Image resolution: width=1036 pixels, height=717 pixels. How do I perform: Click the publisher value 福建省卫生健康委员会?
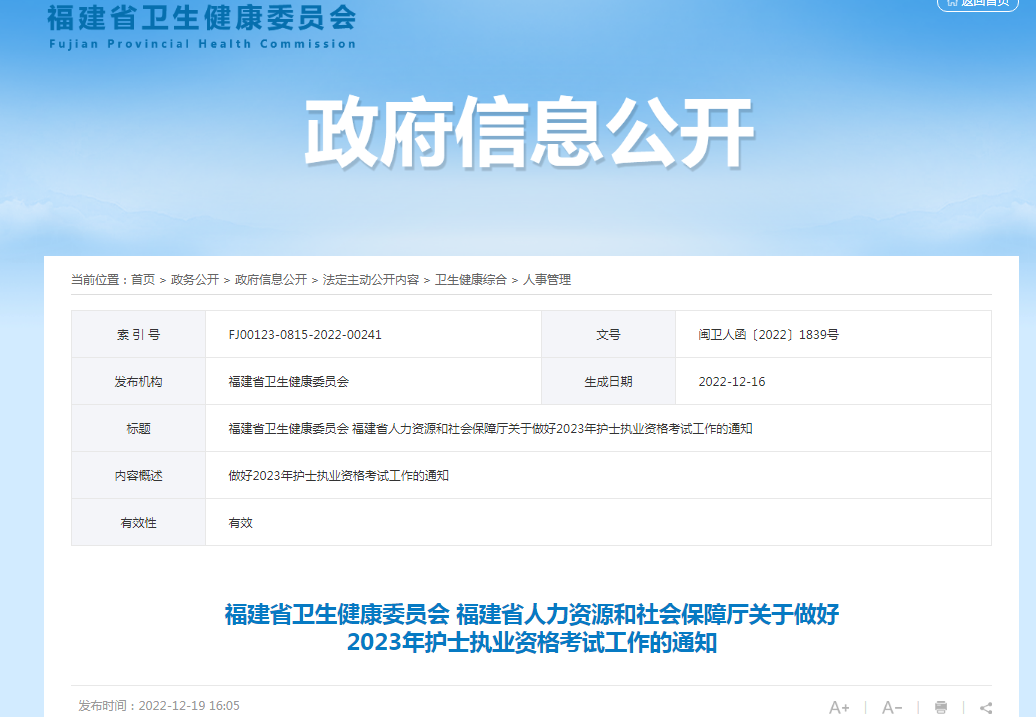(288, 381)
